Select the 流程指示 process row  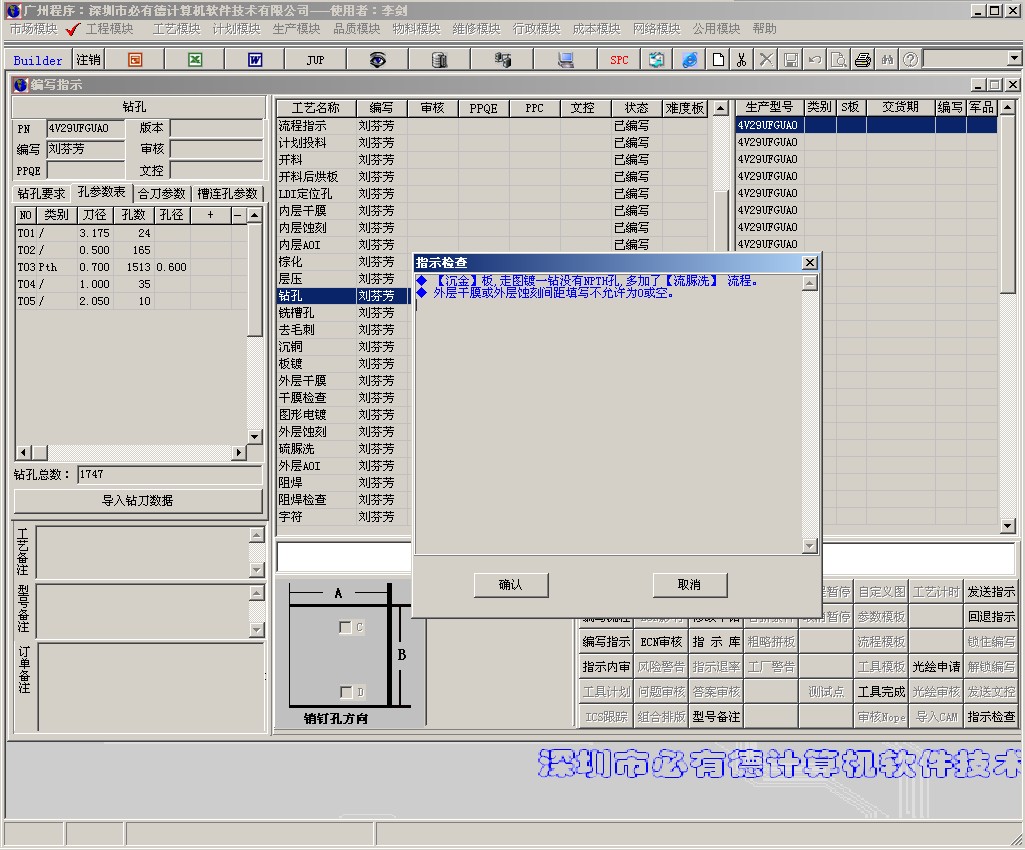493,126
